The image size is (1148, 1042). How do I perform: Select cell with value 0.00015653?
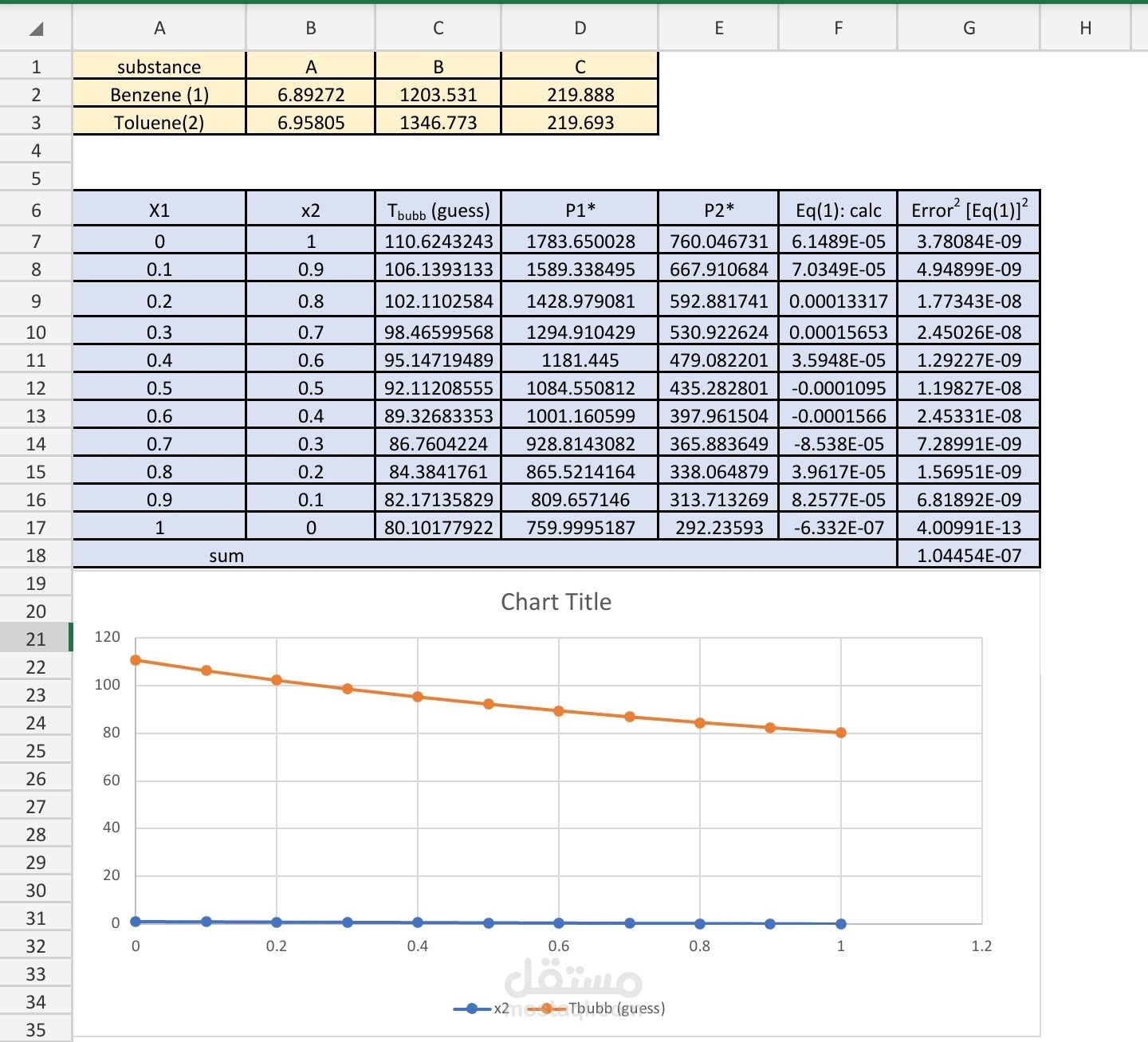pos(839,332)
